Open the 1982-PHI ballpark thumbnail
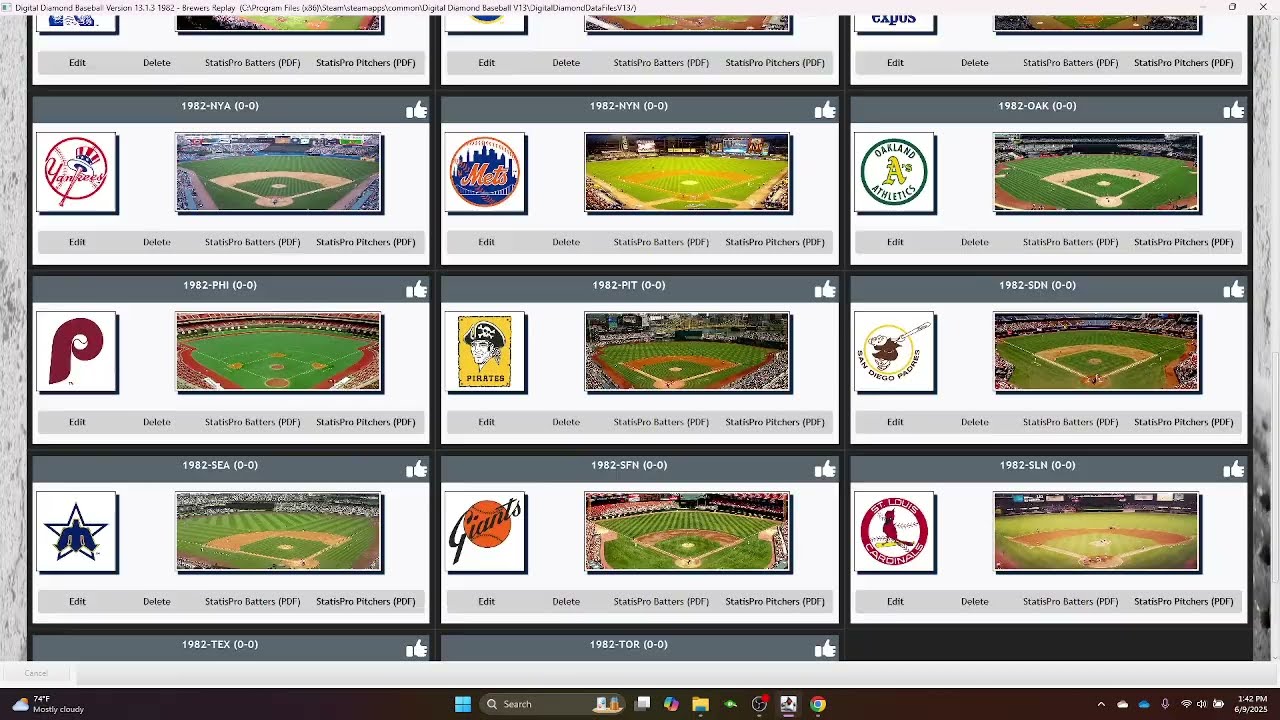 point(278,352)
